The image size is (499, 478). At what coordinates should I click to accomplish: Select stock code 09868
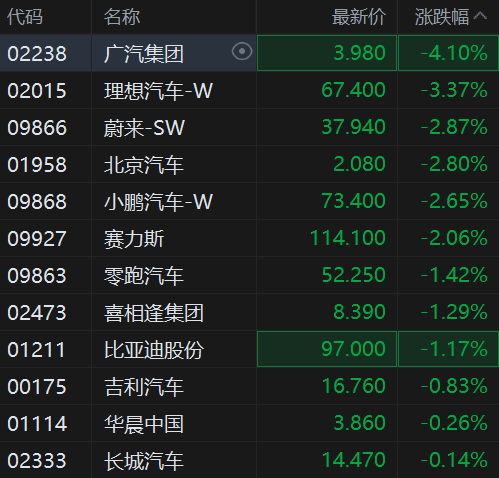pyautogui.click(x=37, y=202)
